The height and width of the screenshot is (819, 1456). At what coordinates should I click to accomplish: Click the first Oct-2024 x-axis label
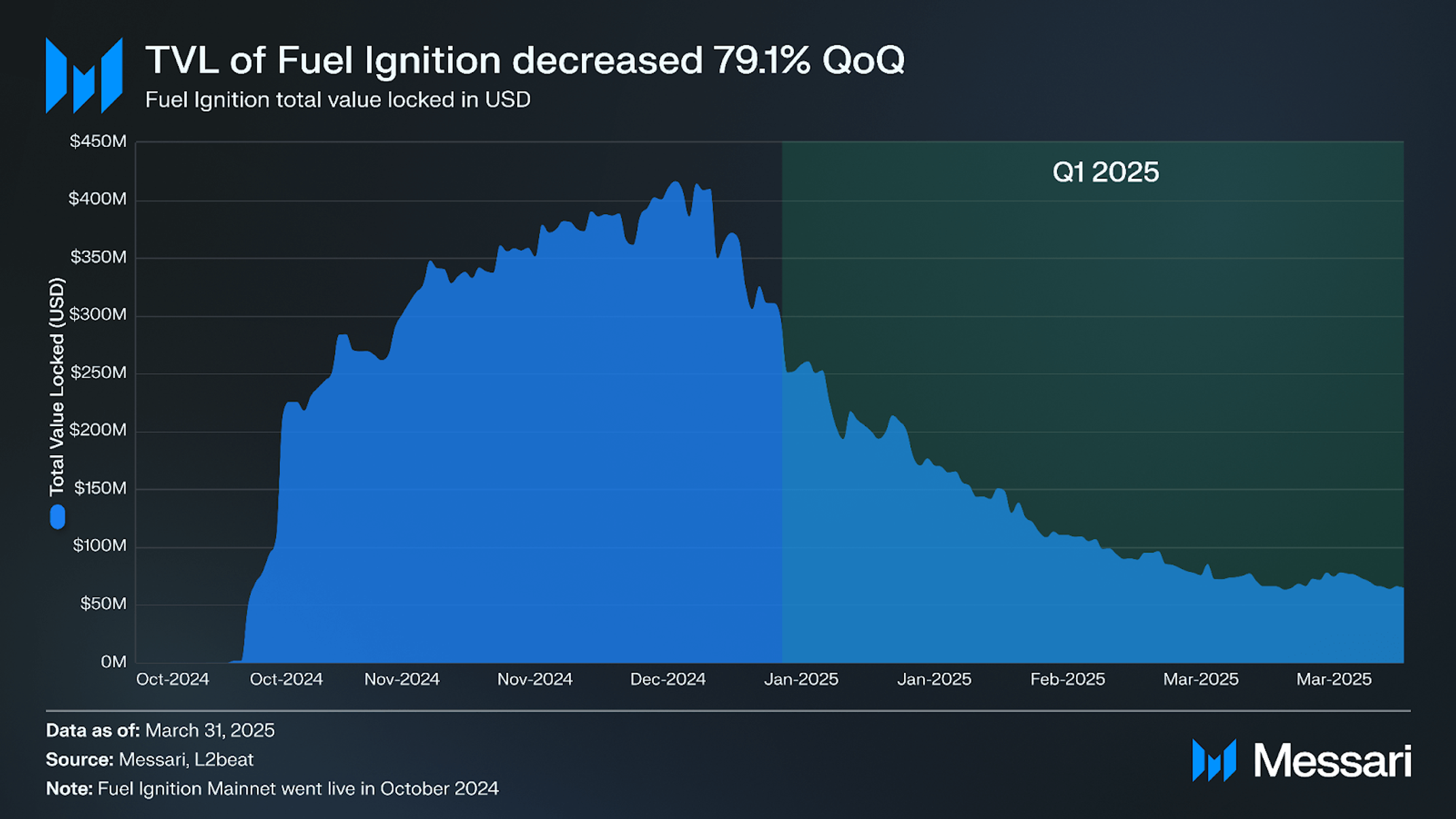173,680
